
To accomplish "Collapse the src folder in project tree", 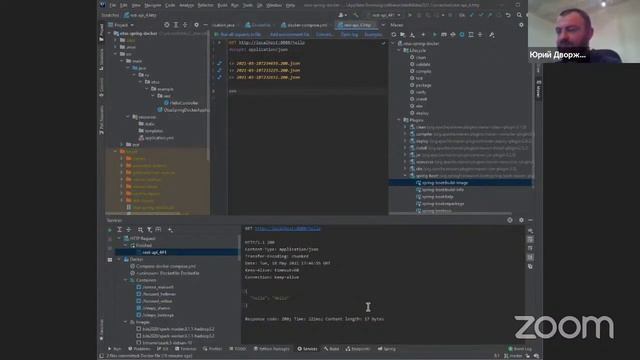I will tap(116, 54).
